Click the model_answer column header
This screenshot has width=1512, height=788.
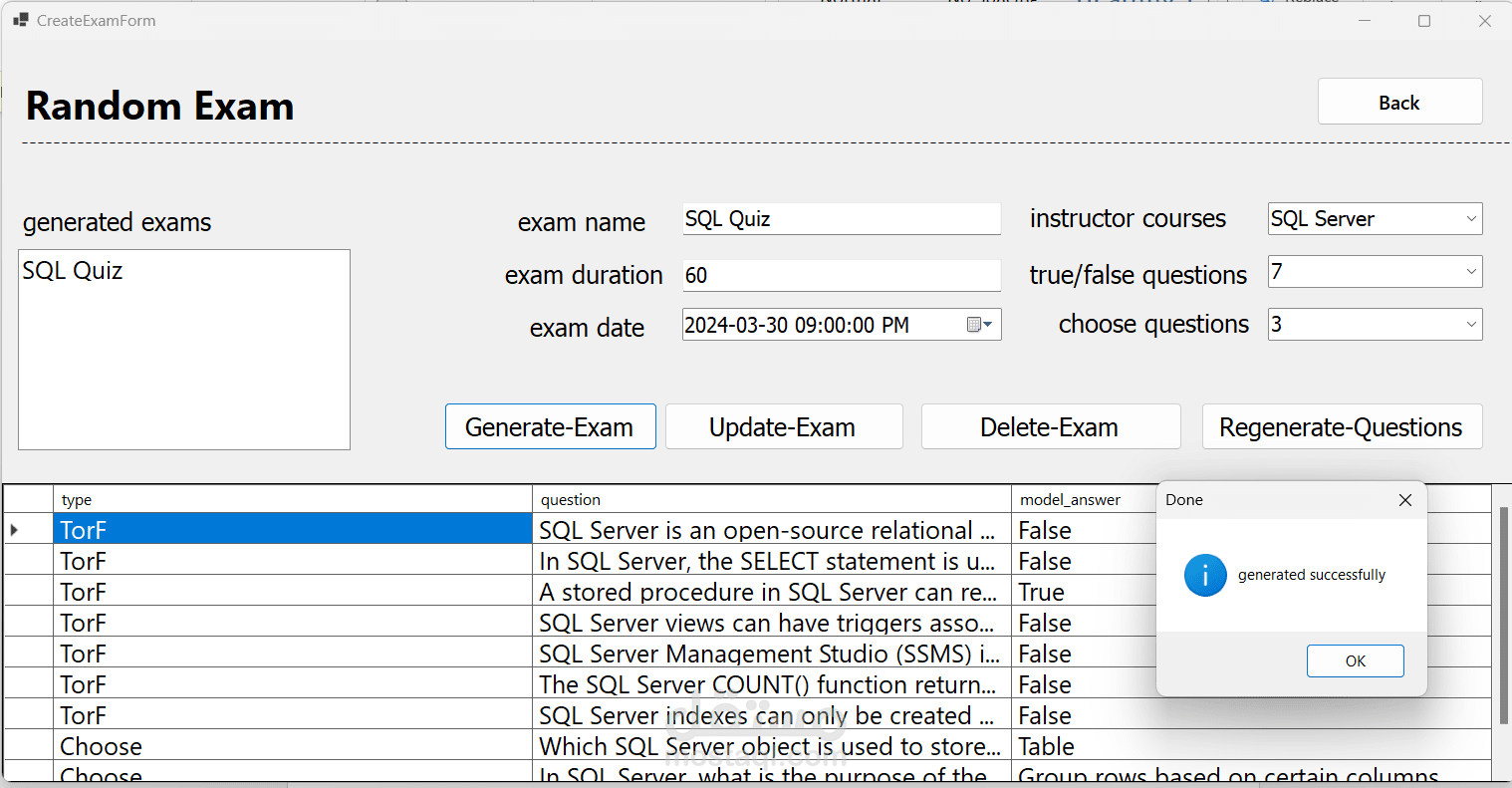1084,500
